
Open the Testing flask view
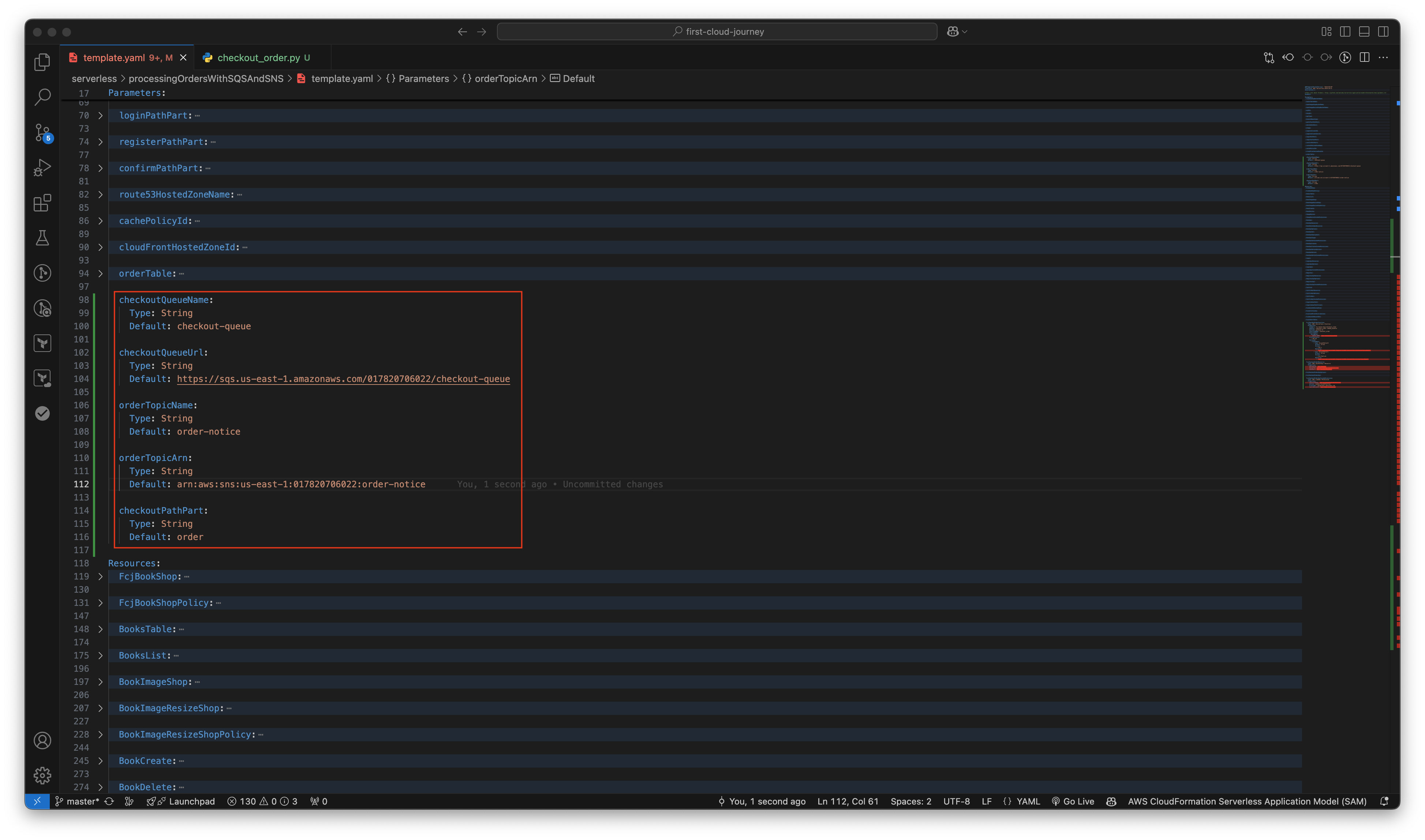tap(42, 238)
